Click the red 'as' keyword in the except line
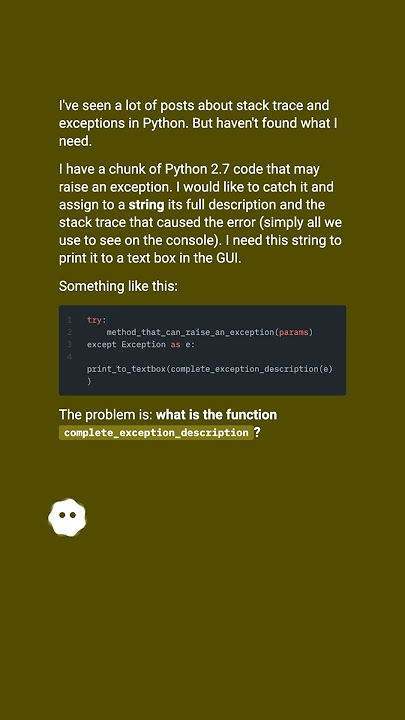Image resolution: width=405 pixels, height=720 pixels. (x=175, y=344)
